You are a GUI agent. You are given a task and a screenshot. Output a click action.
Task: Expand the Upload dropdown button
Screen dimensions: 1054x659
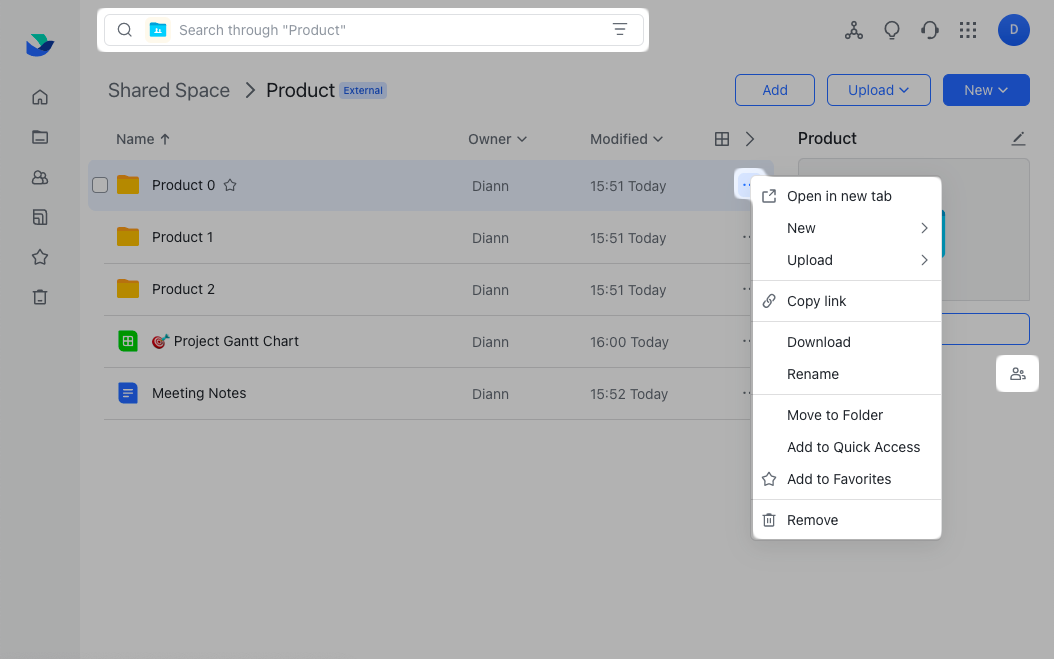pyautogui.click(x=878, y=90)
